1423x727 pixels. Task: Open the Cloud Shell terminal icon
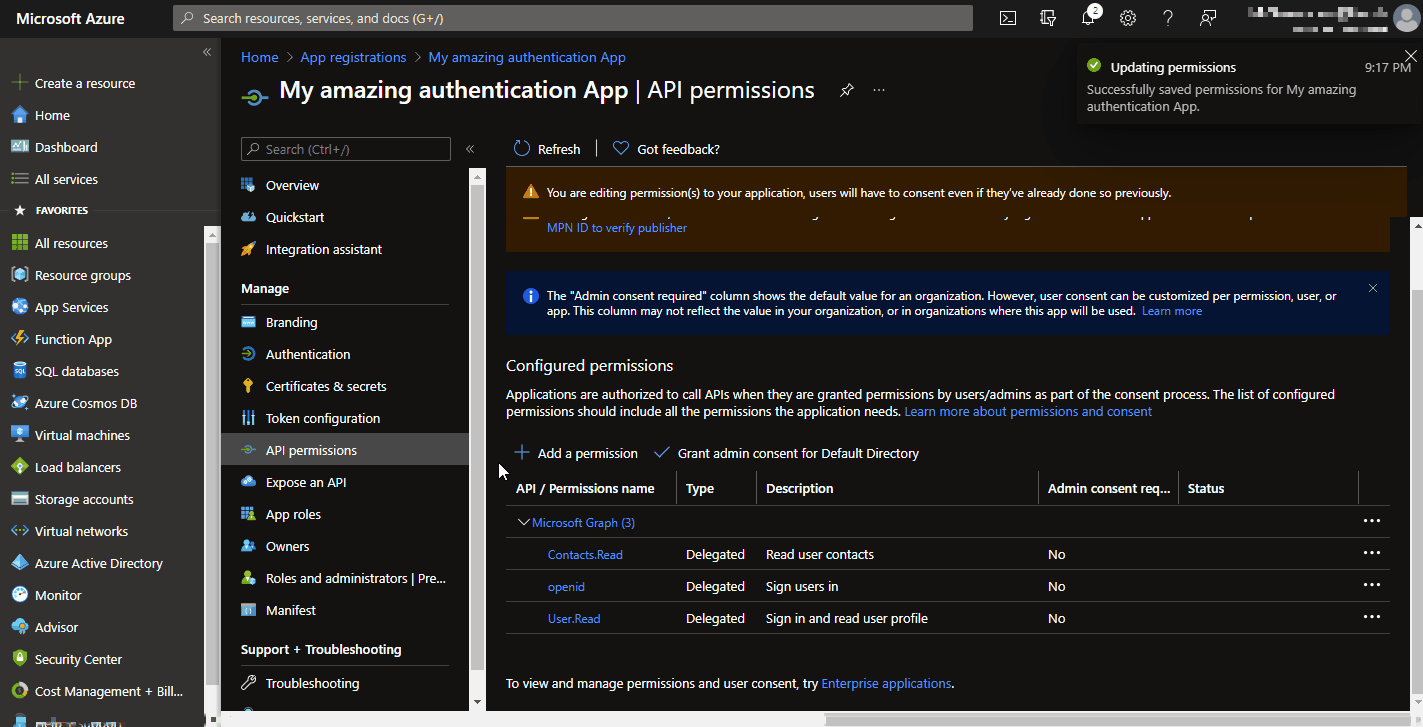coord(1007,17)
